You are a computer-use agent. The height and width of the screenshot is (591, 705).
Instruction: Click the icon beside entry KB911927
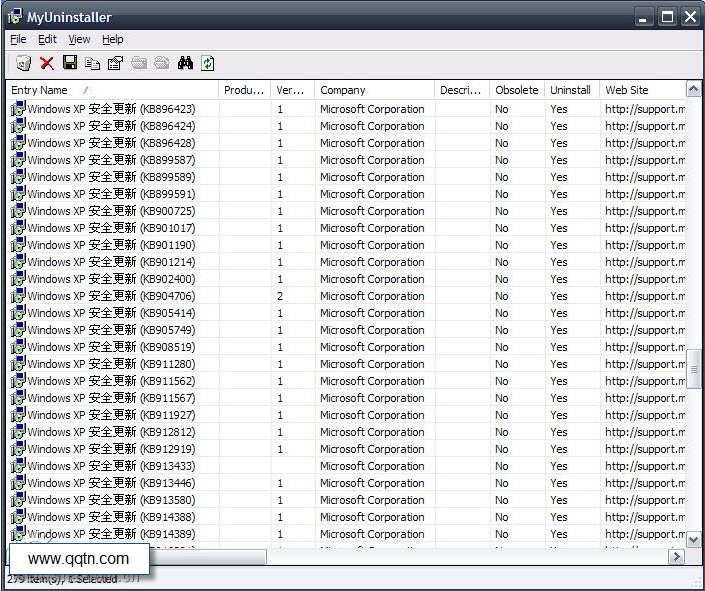coord(18,415)
